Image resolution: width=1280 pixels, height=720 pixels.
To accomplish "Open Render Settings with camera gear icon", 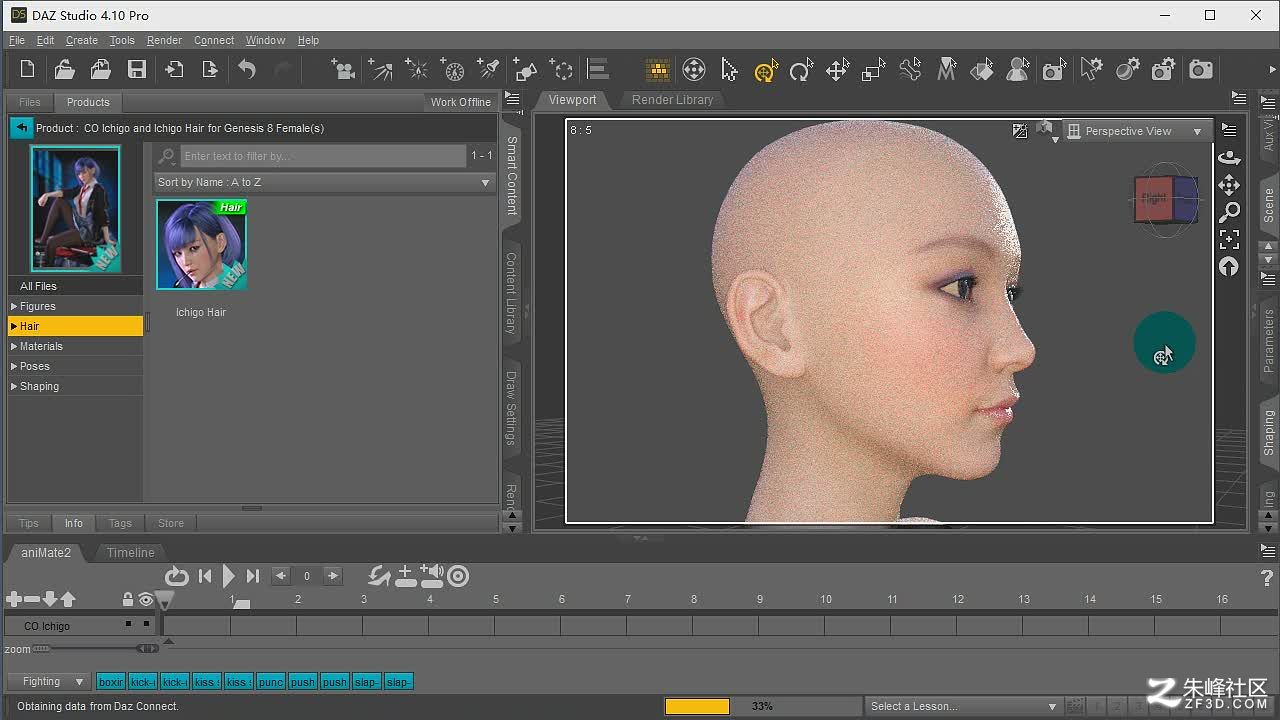I will tap(1163, 69).
